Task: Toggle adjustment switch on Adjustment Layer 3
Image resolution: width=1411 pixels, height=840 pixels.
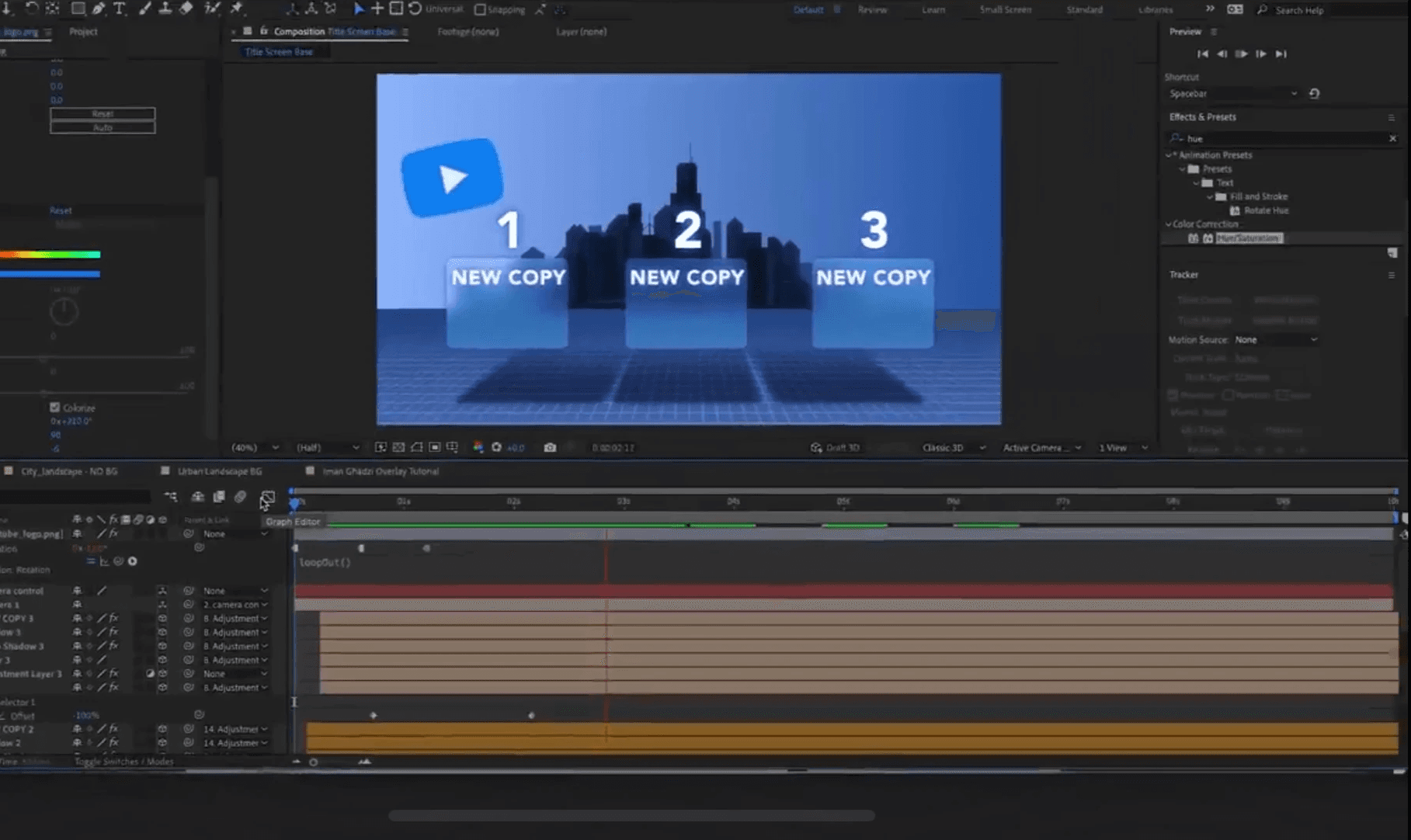Action: coord(150,674)
